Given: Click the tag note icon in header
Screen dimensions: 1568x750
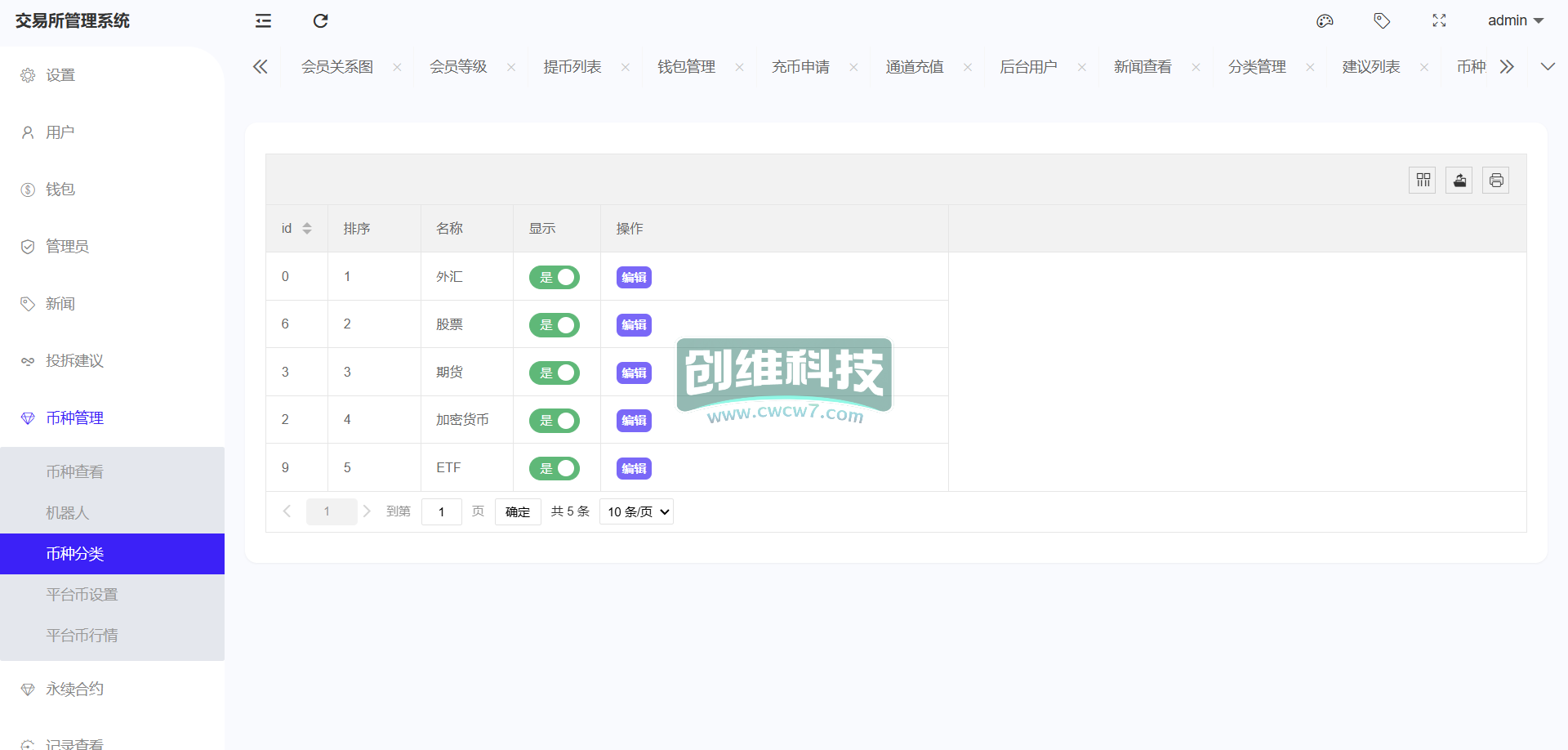Looking at the screenshot, I should (x=1382, y=21).
